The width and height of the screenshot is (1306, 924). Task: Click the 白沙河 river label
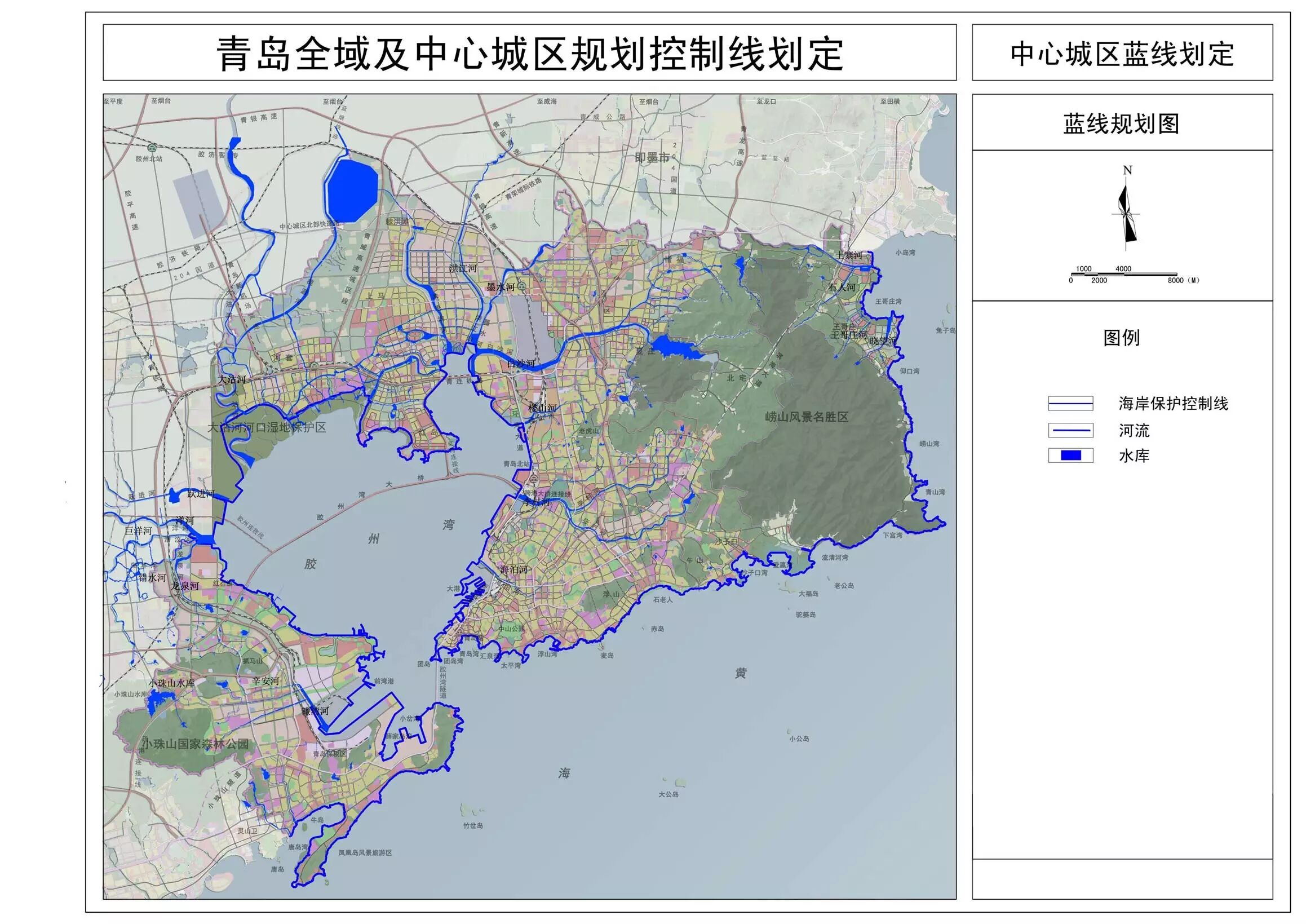coord(520,363)
